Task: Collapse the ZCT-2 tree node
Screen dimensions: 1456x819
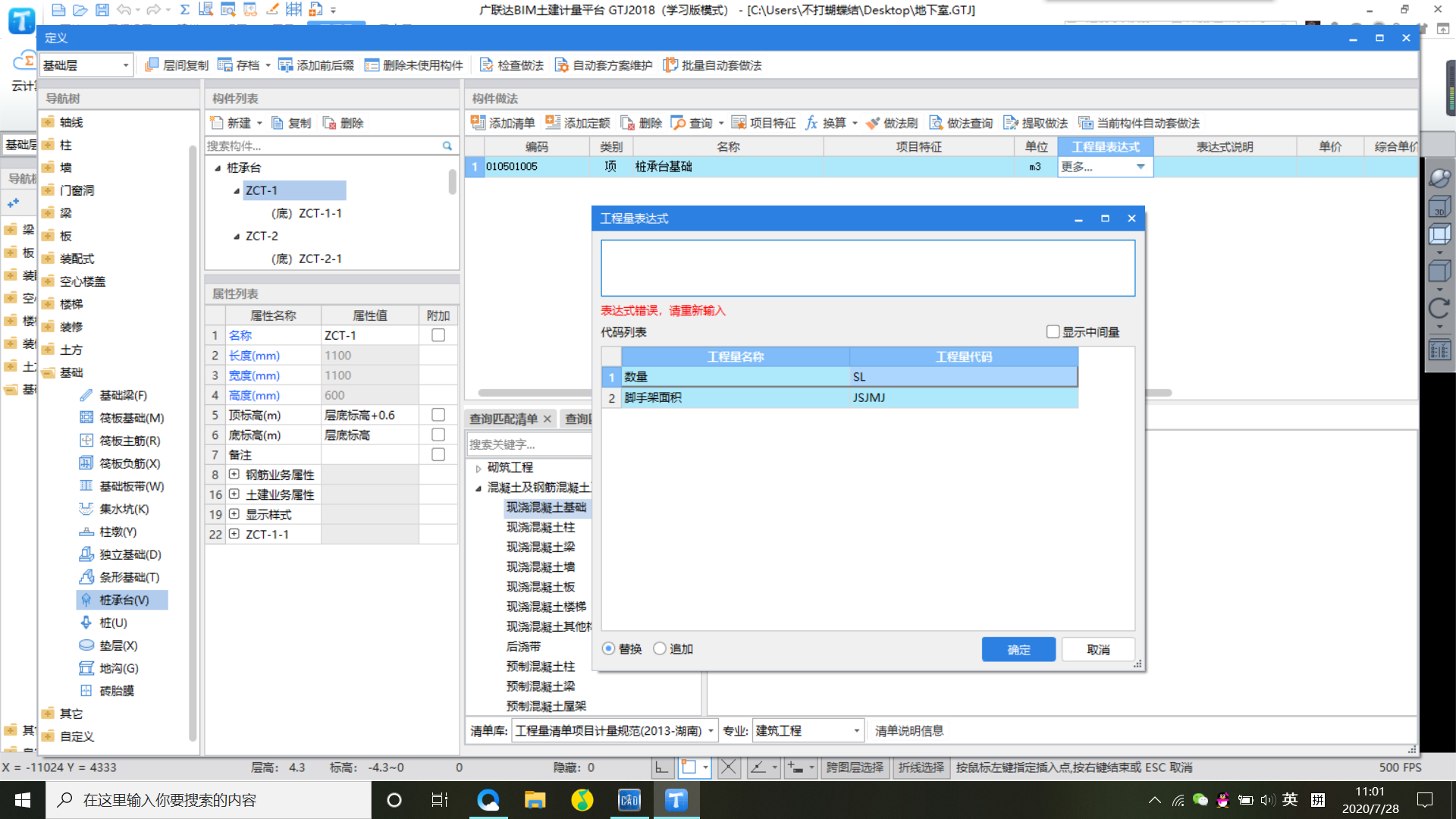Action: coord(237,237)
